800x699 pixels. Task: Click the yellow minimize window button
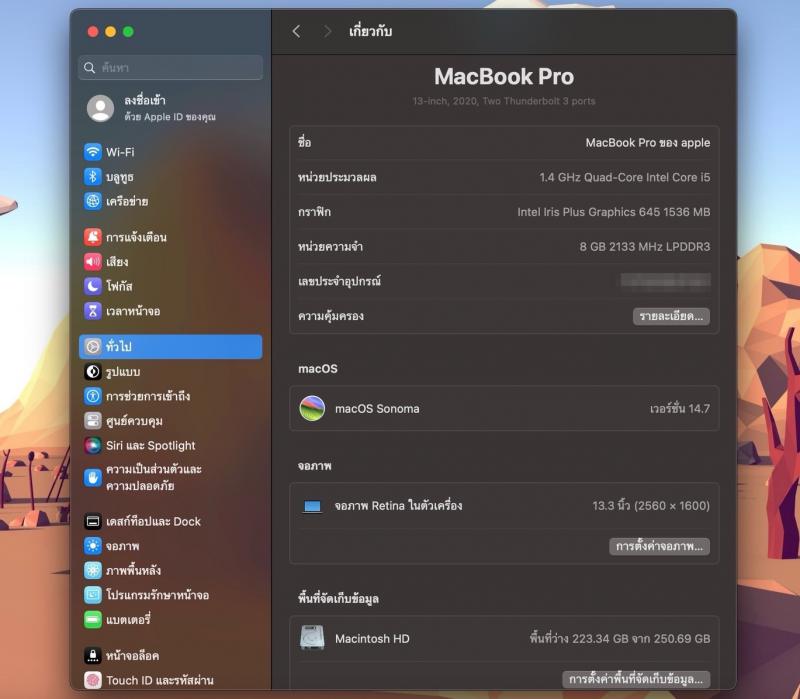click(111, 32)
